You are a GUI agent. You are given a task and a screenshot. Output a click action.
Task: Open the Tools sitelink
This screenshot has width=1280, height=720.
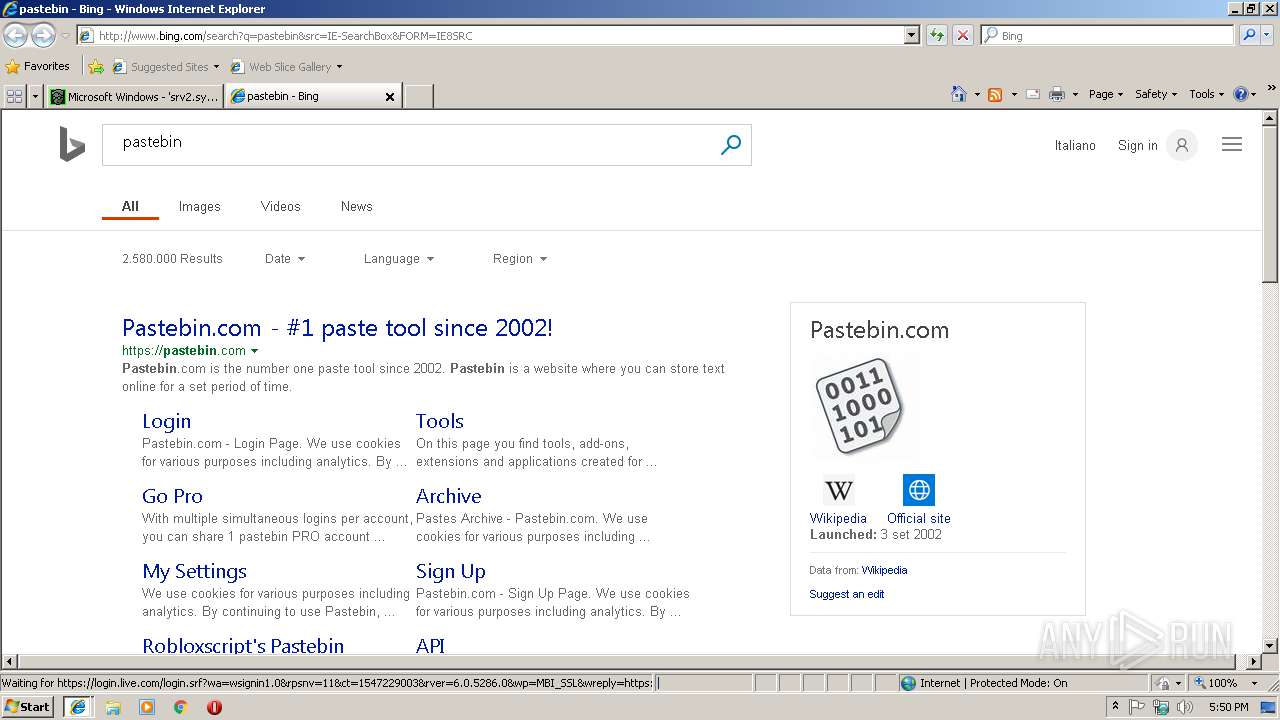[x=440, y=421]
